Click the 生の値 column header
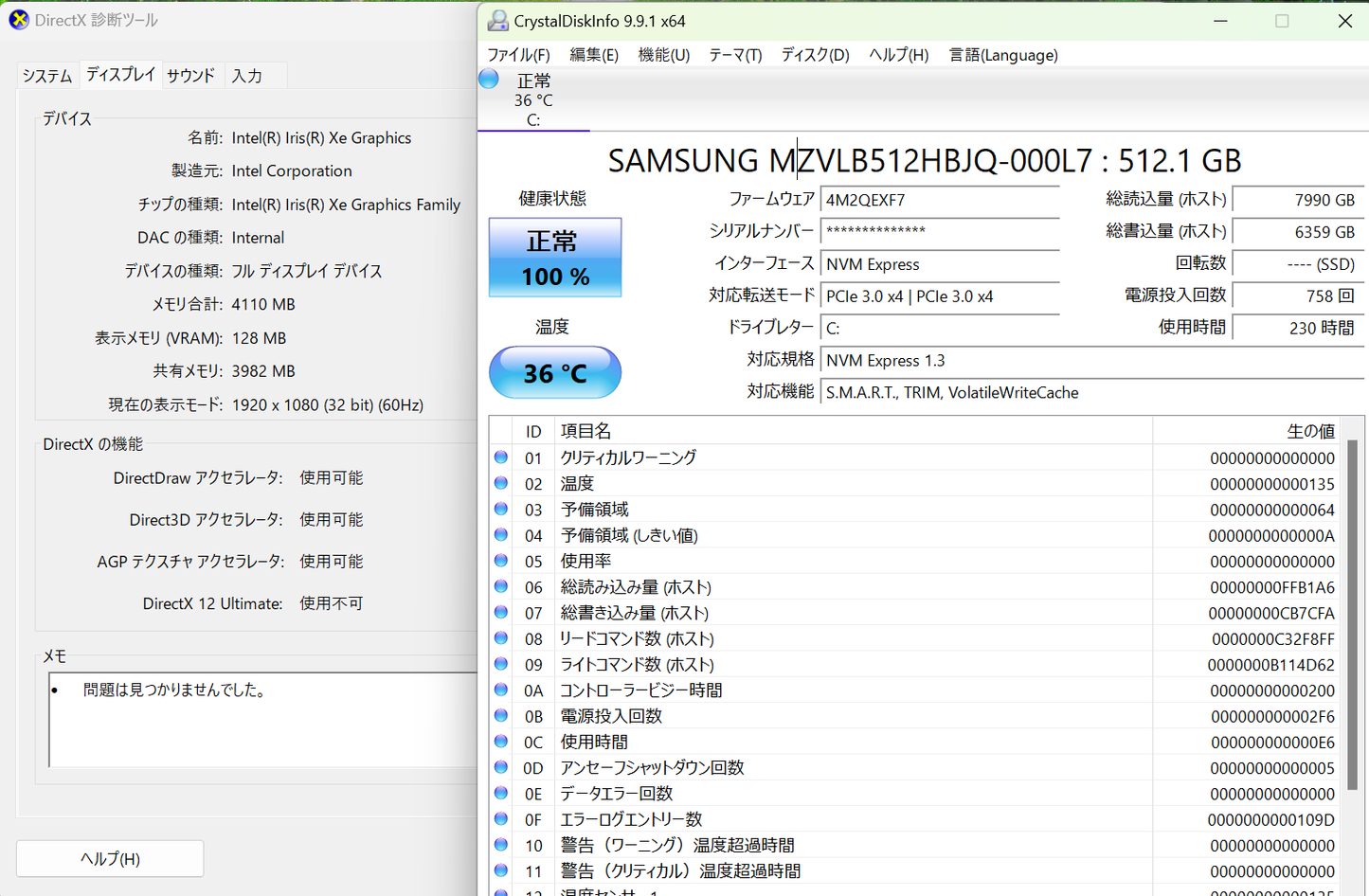 pos(1247,431)
